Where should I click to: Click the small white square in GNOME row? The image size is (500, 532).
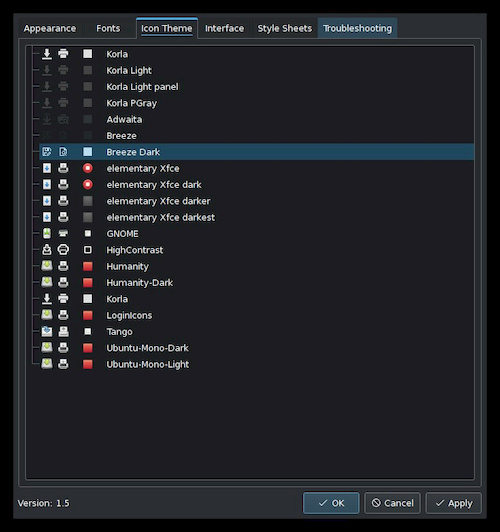pos(88,233)
